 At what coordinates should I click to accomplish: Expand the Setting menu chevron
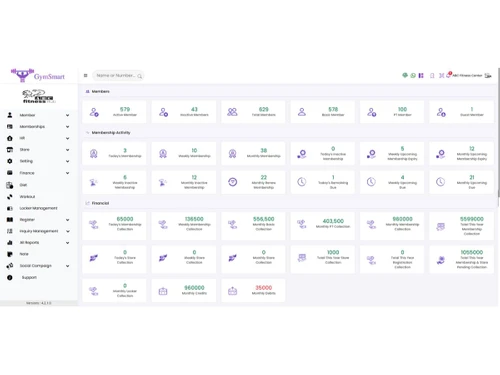pyautogui.click(x=67, y=161)
